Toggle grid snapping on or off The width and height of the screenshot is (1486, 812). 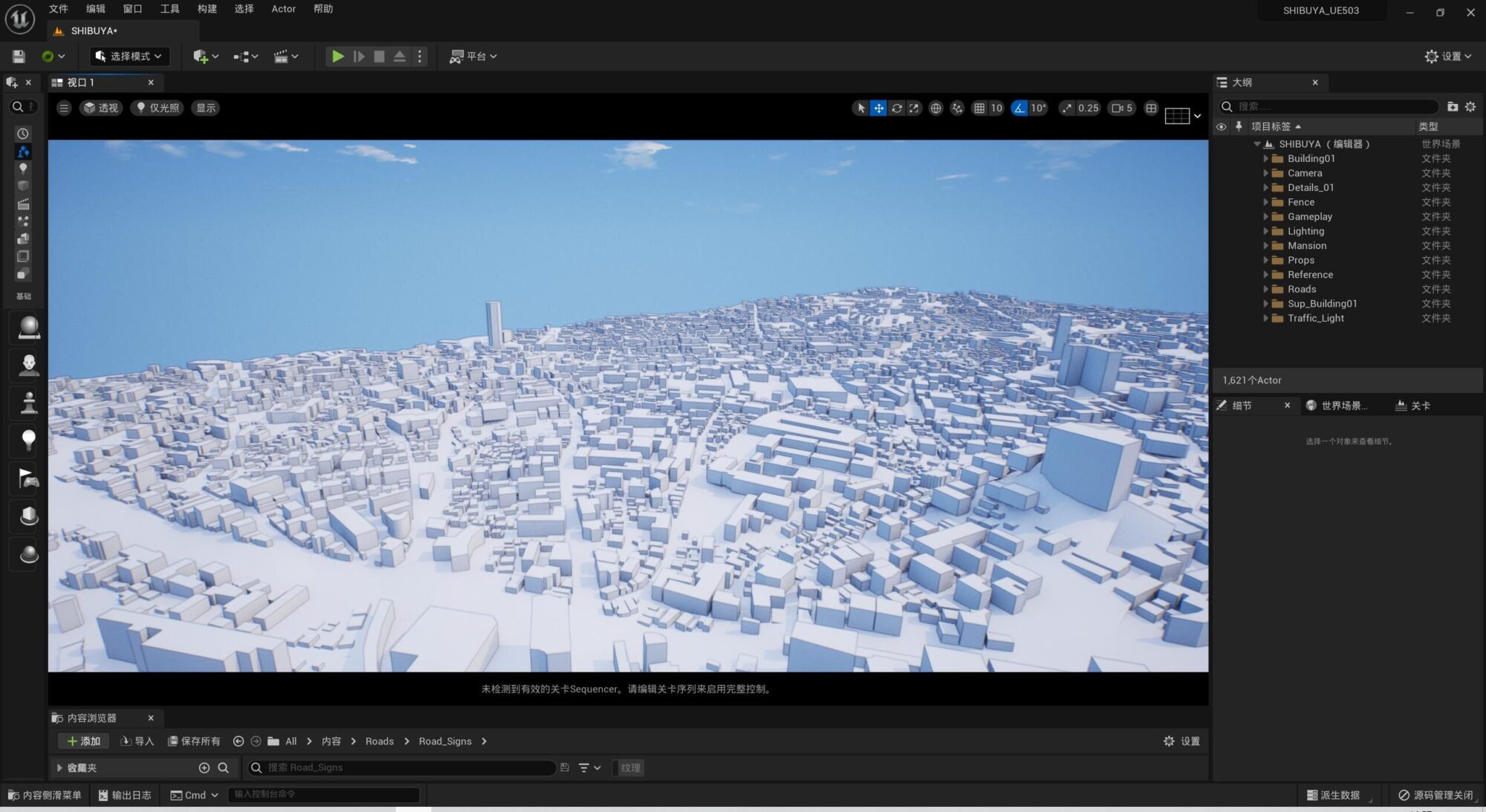pyautogui.click(x=980, y=108)
